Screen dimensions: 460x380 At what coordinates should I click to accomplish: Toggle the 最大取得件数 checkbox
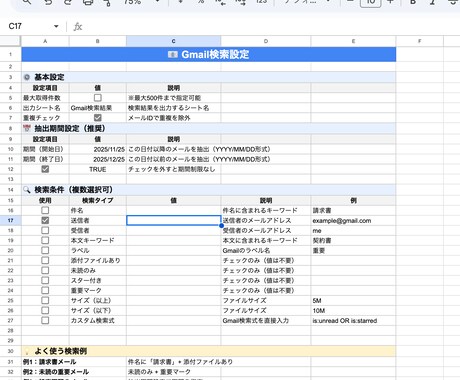pyautogui.click(x=98, y=98)
